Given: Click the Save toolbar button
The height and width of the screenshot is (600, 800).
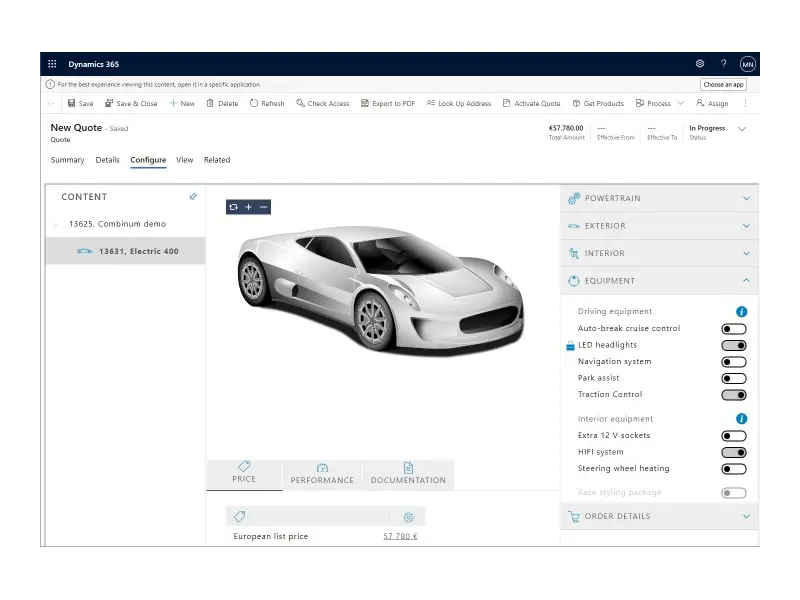Looking at the screenshot, I should 81,103.
